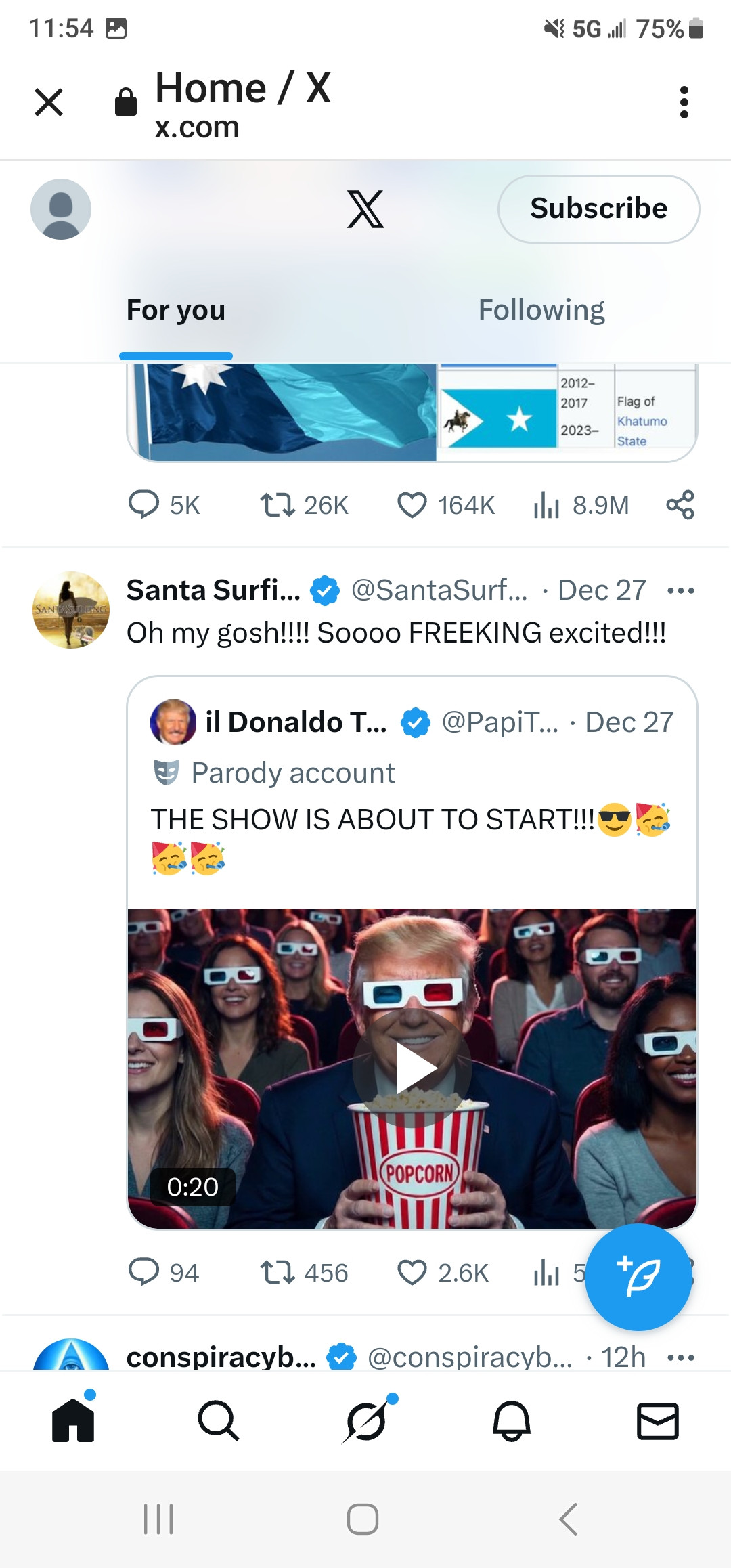Open the Search tab in bottom navigation

[x=218, y=1420]
